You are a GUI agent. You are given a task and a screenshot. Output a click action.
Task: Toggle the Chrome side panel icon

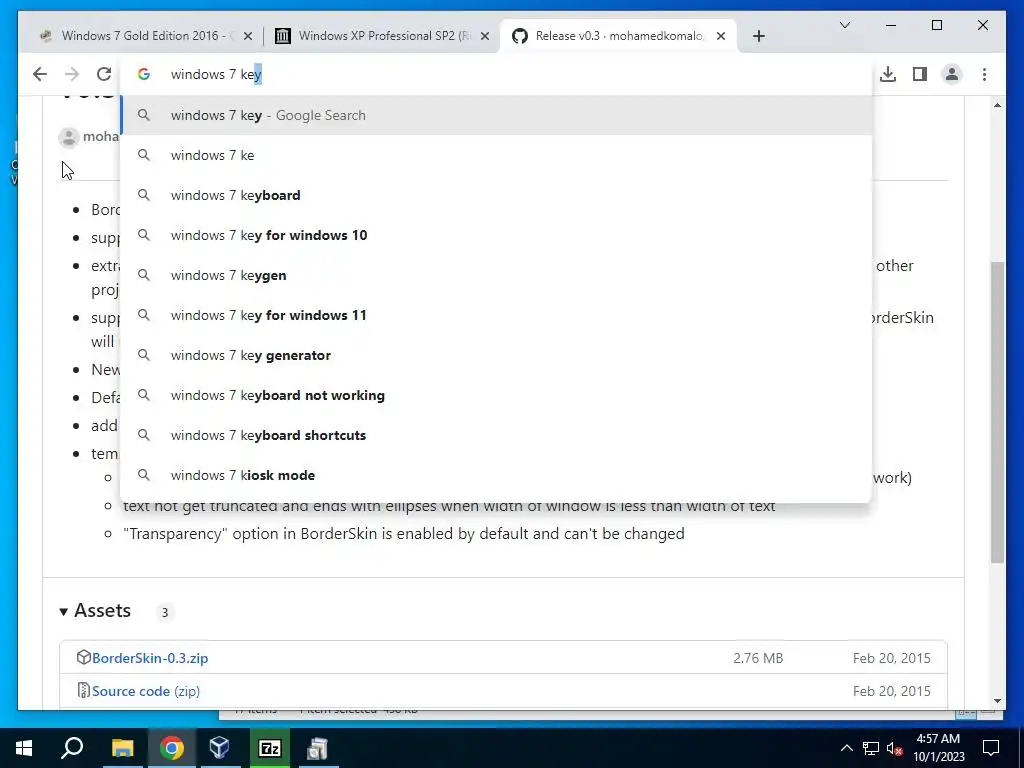[920, 74]
